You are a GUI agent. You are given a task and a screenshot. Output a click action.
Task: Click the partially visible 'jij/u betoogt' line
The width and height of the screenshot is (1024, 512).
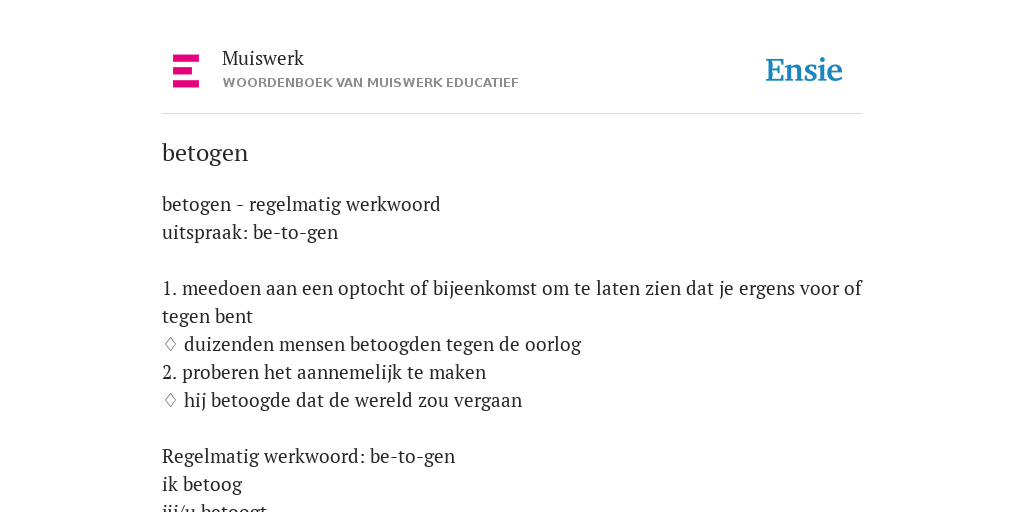214,507
